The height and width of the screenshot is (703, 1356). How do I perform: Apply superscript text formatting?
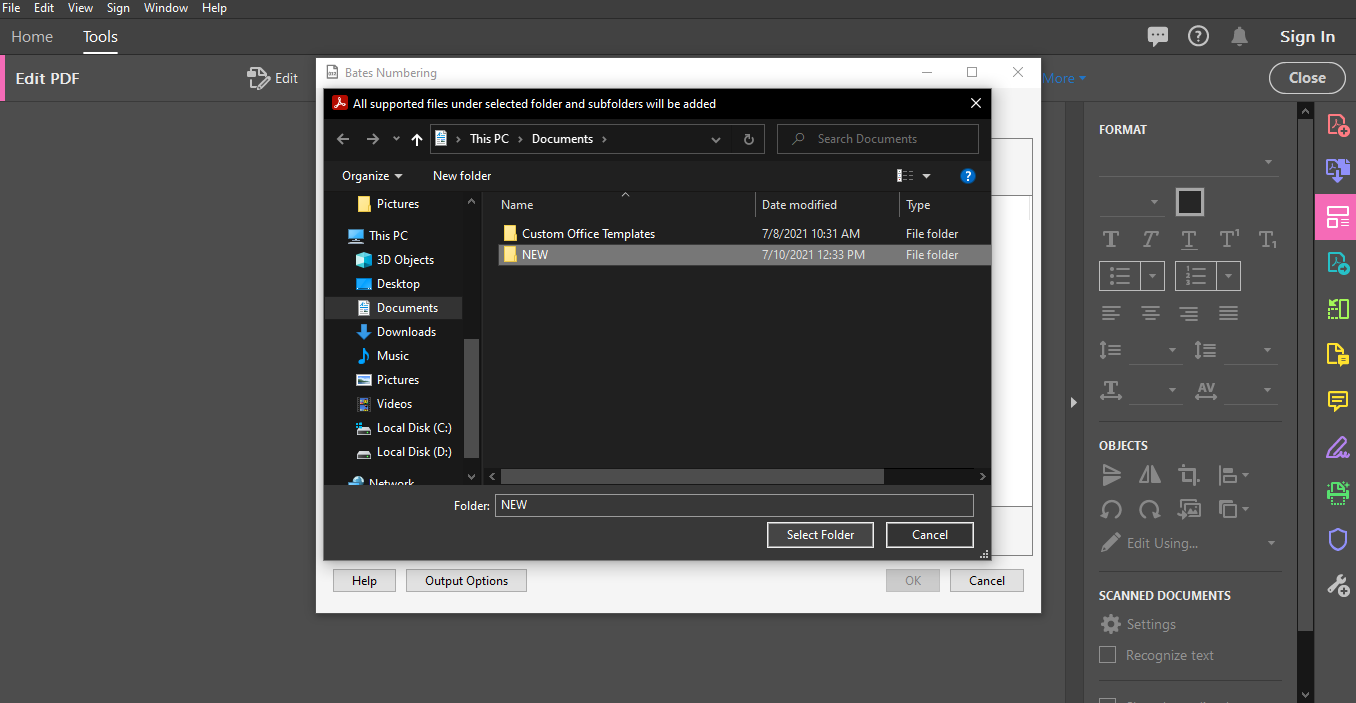click(x=1228, y=239)
